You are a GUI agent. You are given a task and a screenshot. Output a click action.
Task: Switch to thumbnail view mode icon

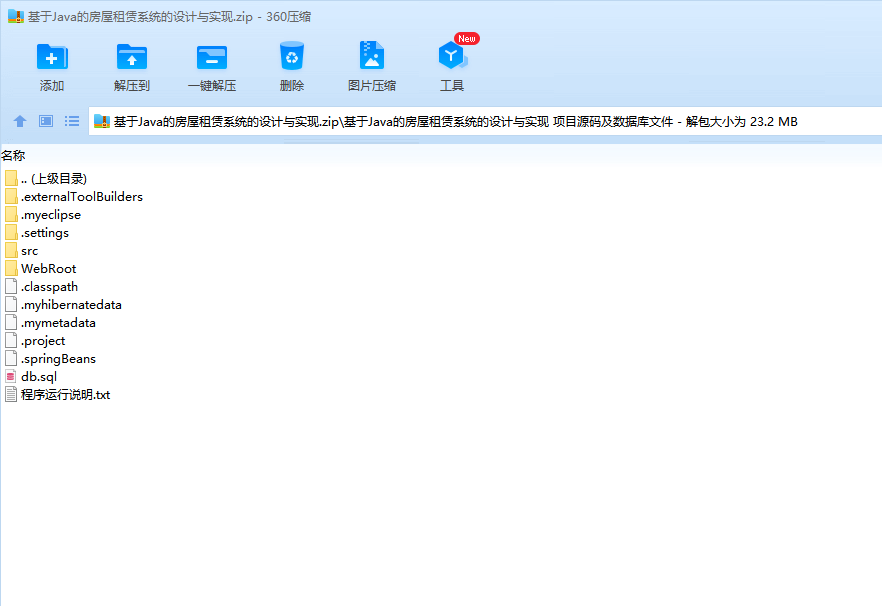pos(46,121)
